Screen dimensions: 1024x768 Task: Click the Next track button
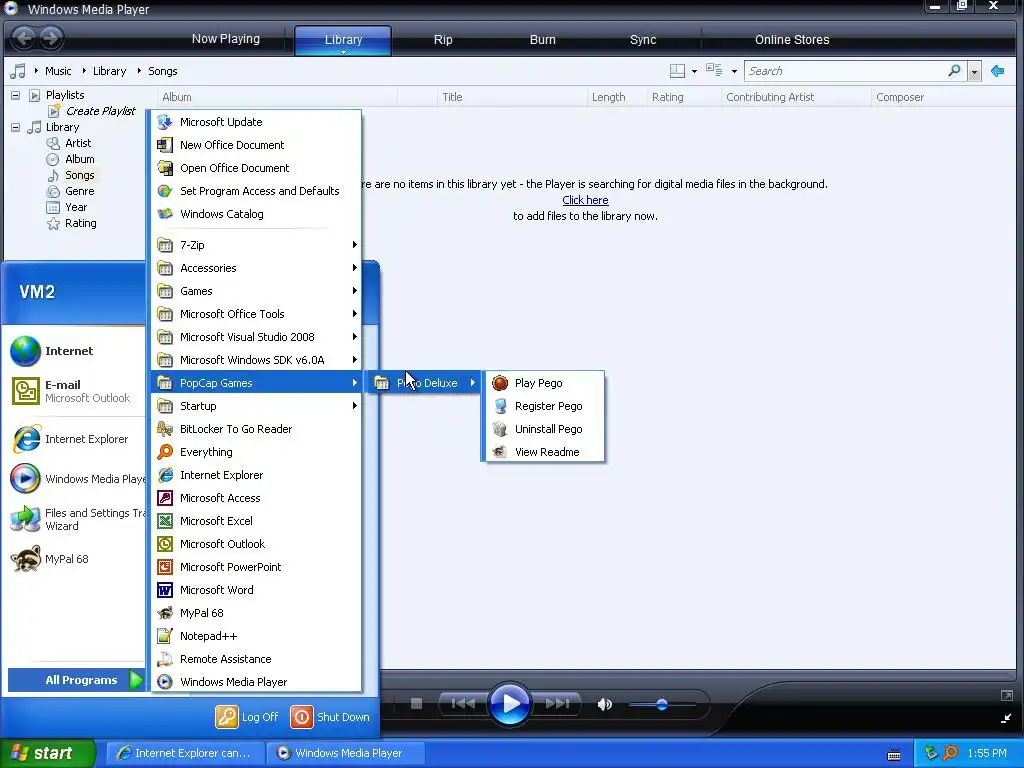(x=556, y=703)
